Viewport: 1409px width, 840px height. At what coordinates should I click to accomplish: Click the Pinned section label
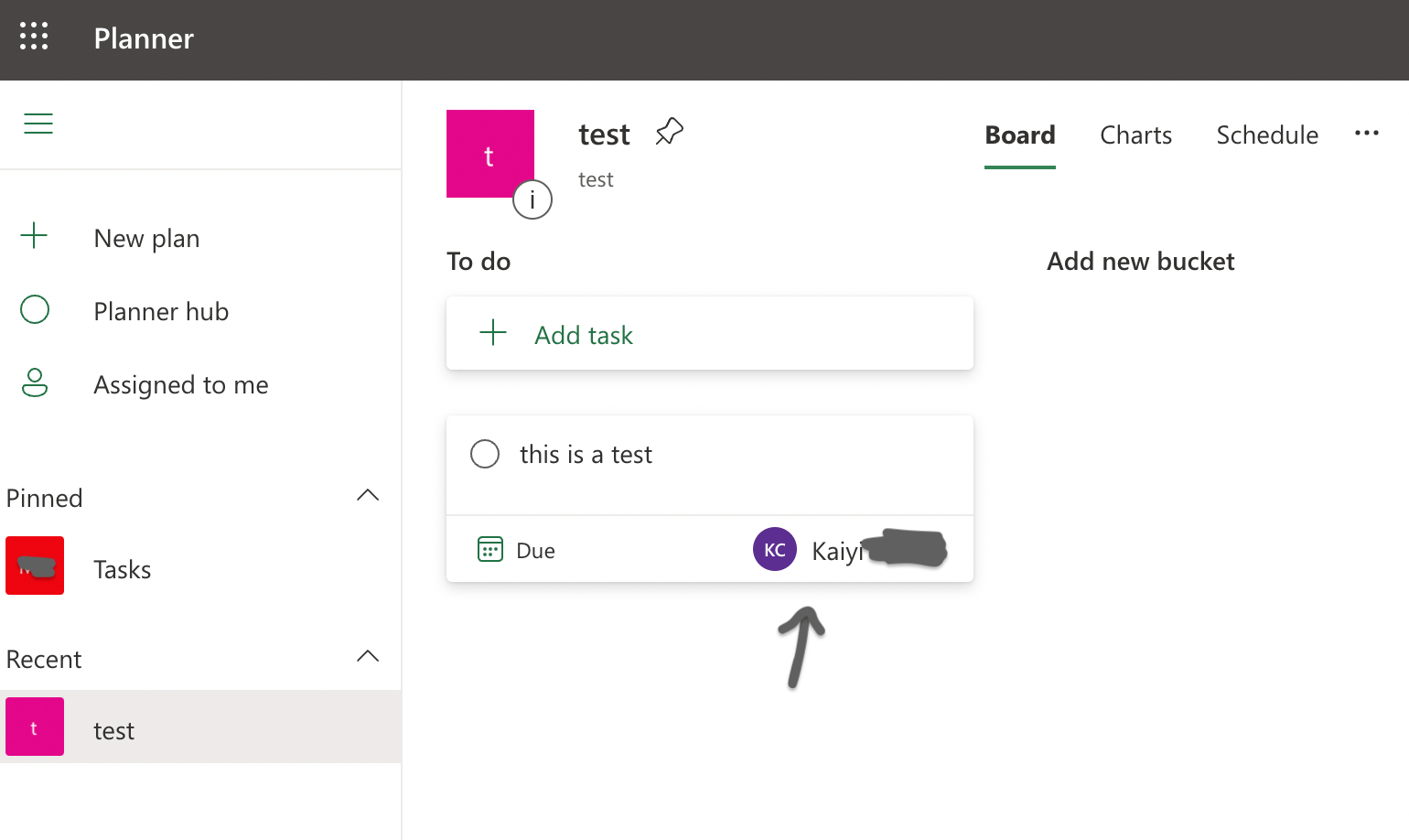point(44,498)
